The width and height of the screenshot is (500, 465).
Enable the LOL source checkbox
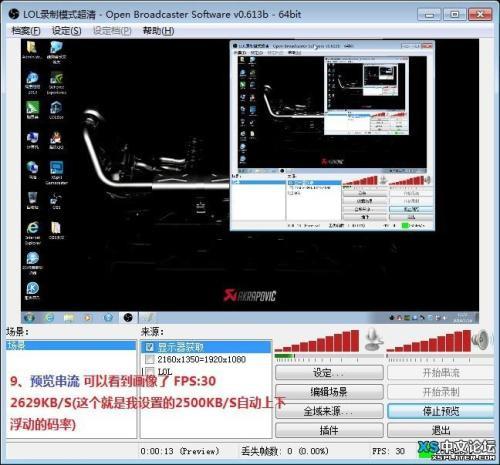pos(150,371)
